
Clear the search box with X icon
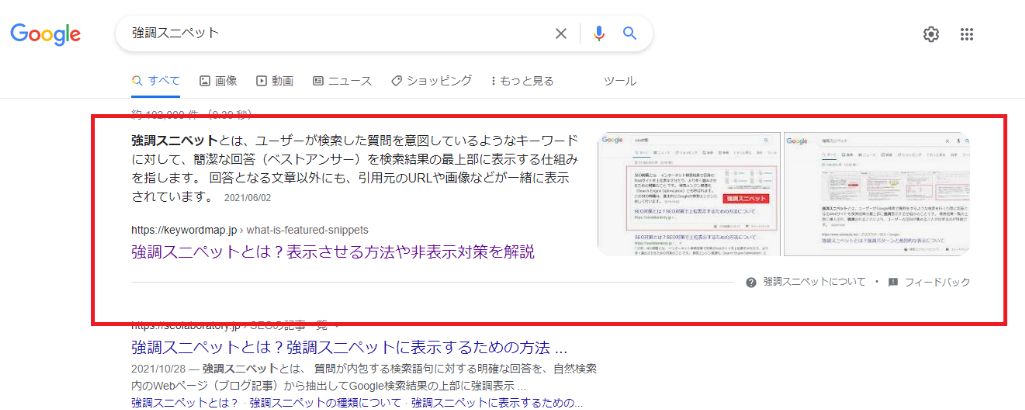click(x=560, y=33)
